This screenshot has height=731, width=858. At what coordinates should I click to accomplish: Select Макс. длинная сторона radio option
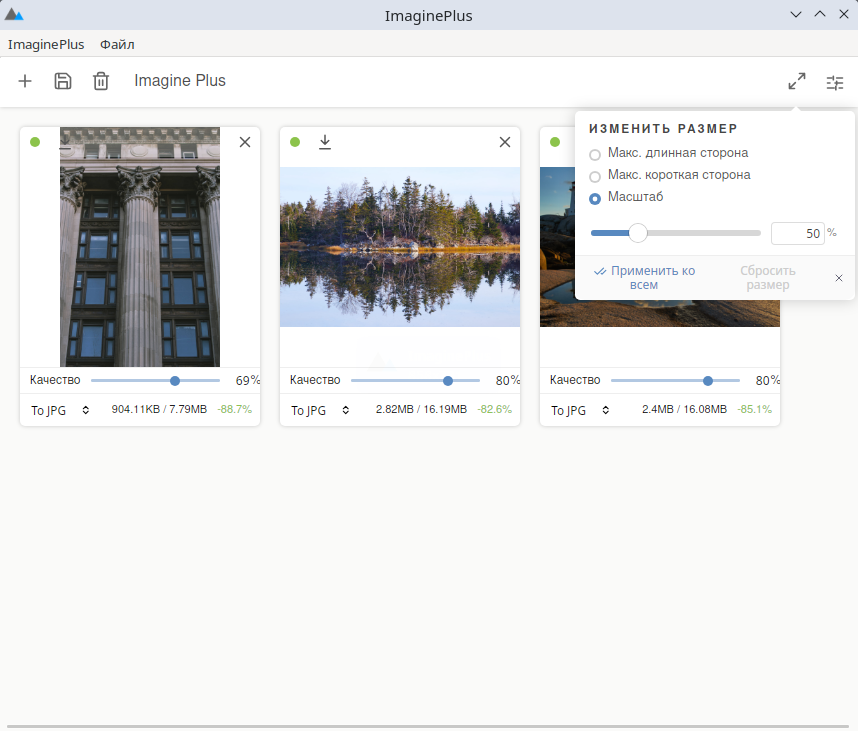point(595,155)
